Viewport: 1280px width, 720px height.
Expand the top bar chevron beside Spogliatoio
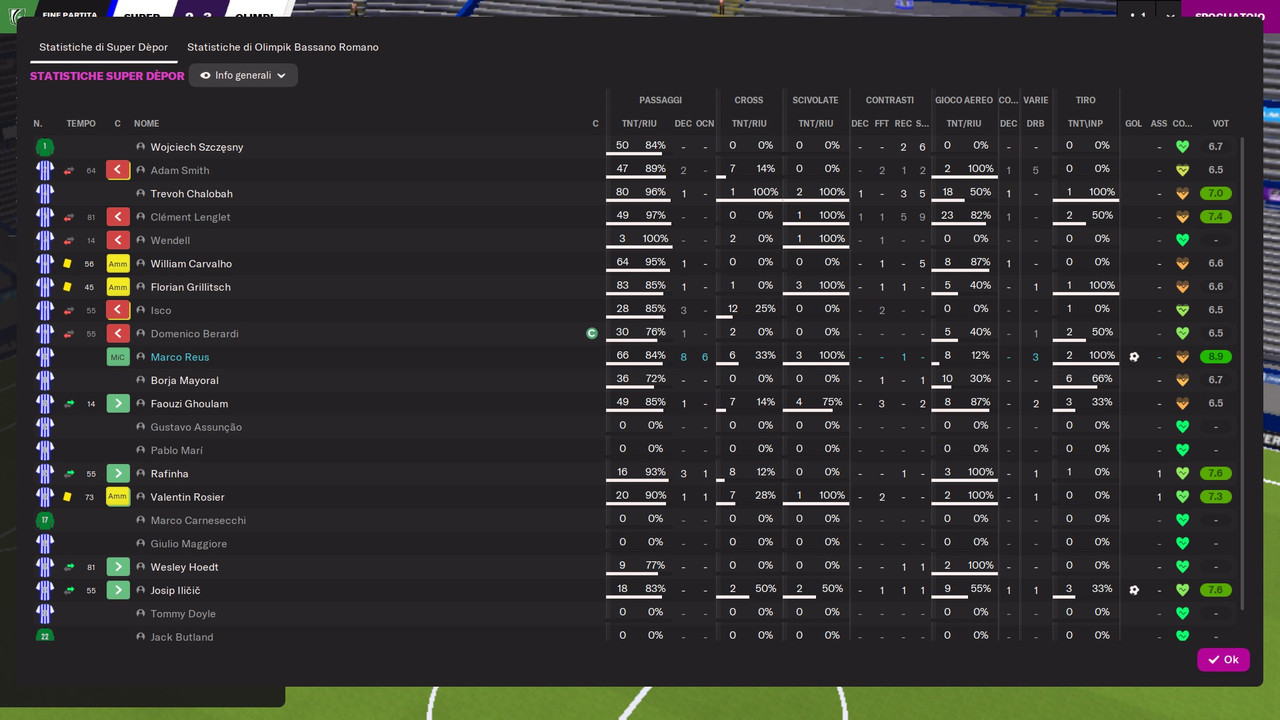(1169, 16)
